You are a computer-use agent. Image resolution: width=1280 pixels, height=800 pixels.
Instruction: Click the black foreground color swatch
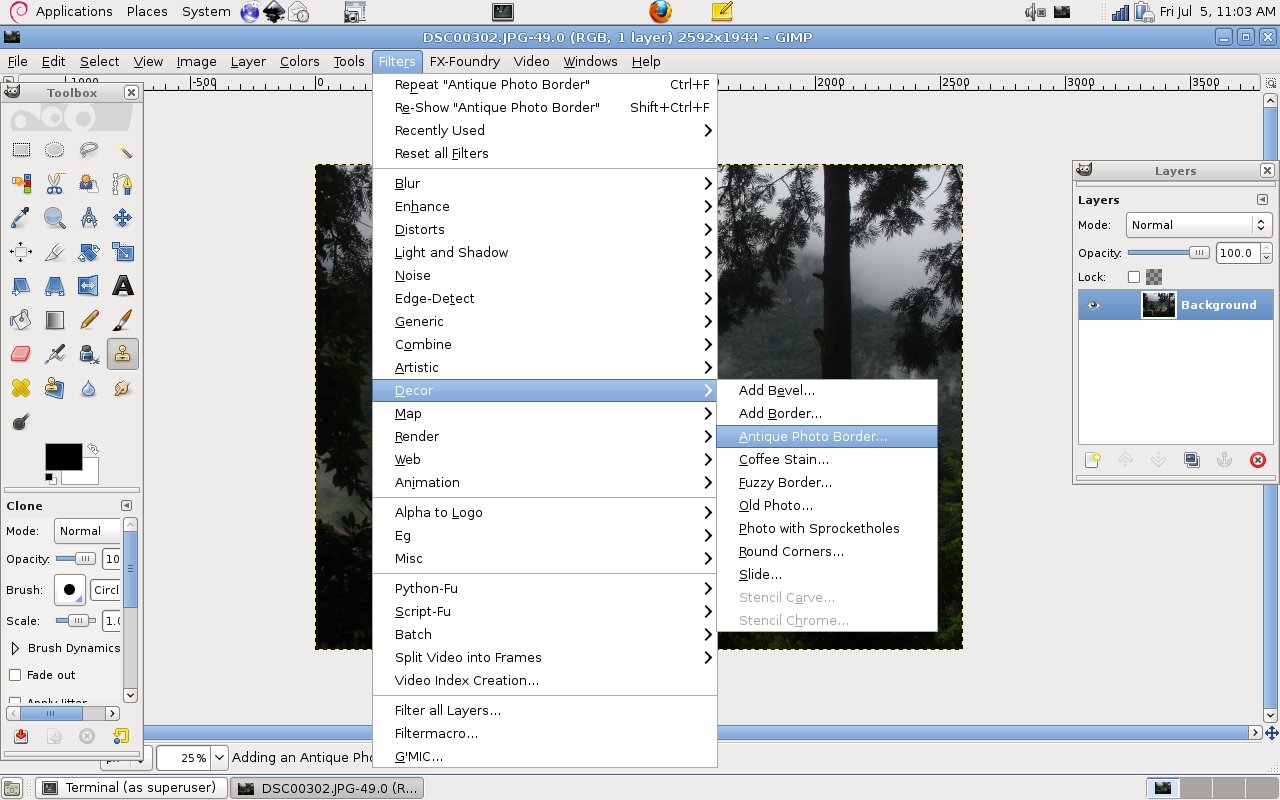[62, 457]
